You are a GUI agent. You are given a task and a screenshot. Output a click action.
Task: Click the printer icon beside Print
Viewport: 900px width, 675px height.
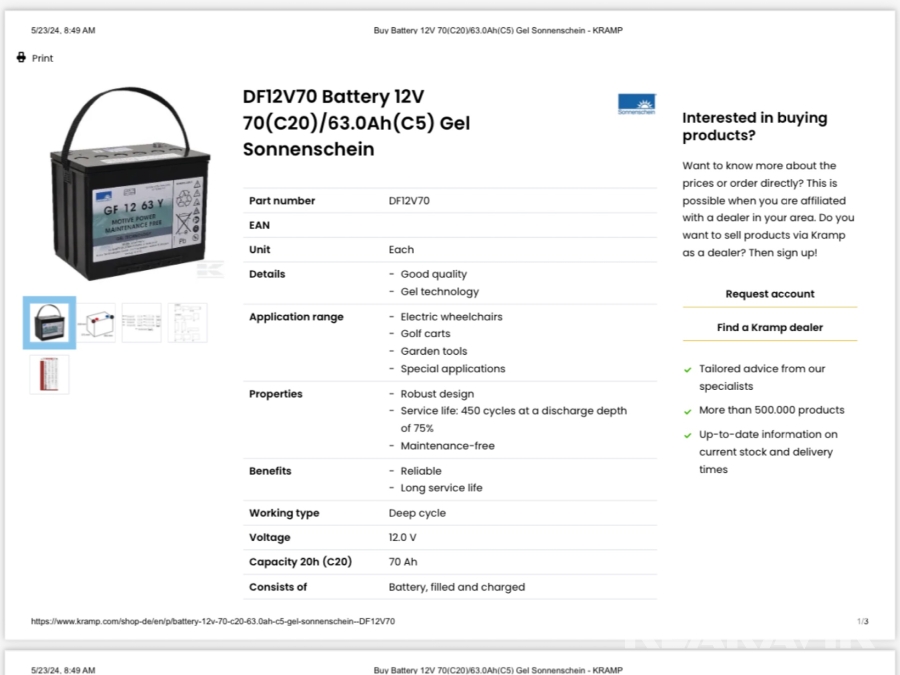point(21,57)
